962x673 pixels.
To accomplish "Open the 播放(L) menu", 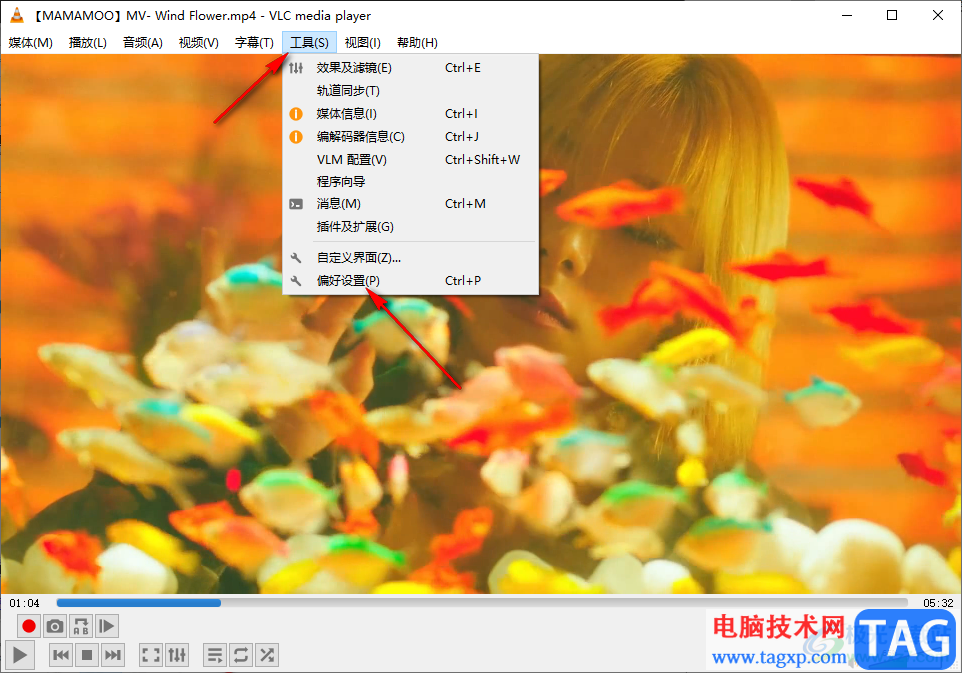I will (88, 42).
